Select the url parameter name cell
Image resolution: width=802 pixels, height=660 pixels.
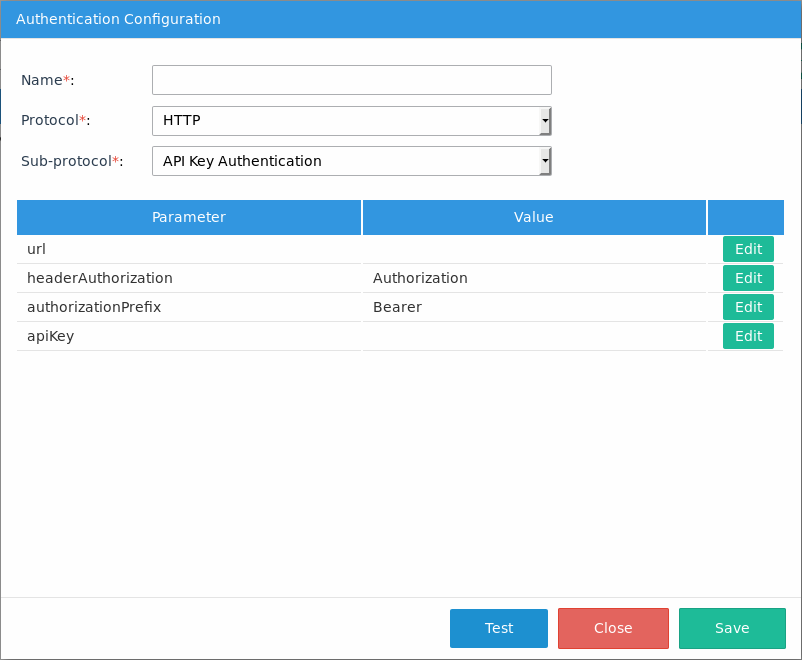(x=189, y=249)
